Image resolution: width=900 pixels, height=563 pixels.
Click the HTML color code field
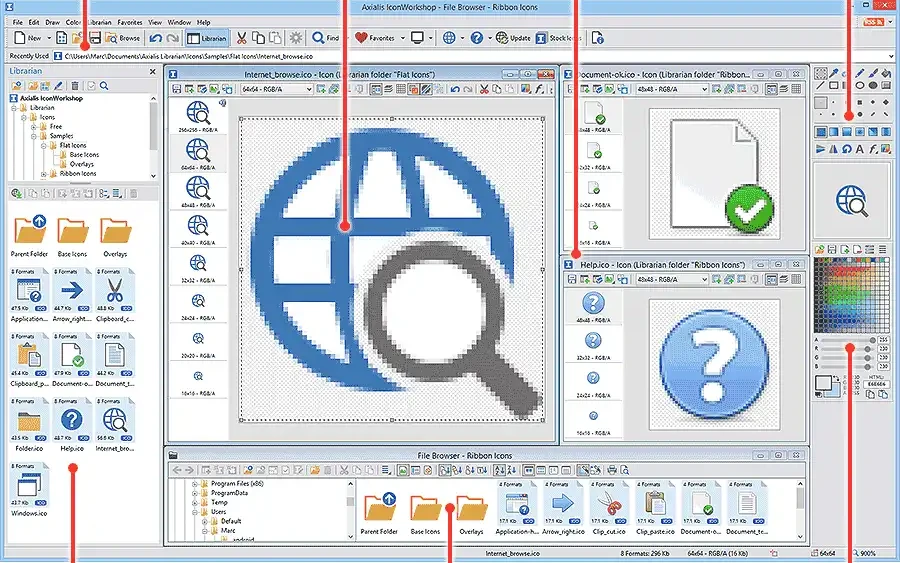coord(876,384)
